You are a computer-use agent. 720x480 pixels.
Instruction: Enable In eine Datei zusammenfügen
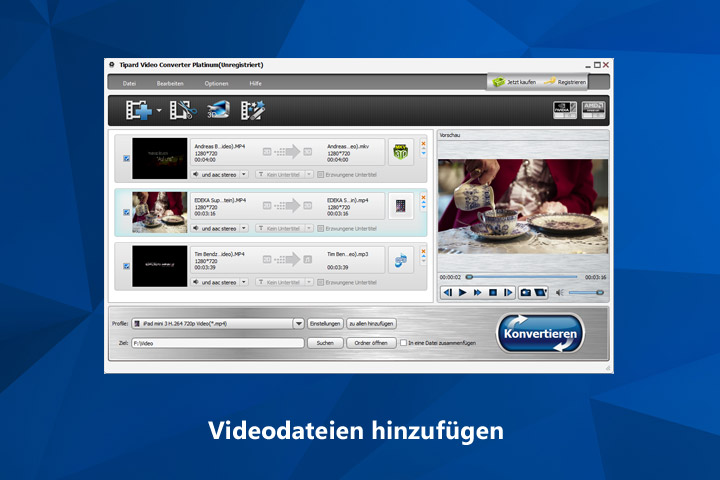click(x=403, y=343)
